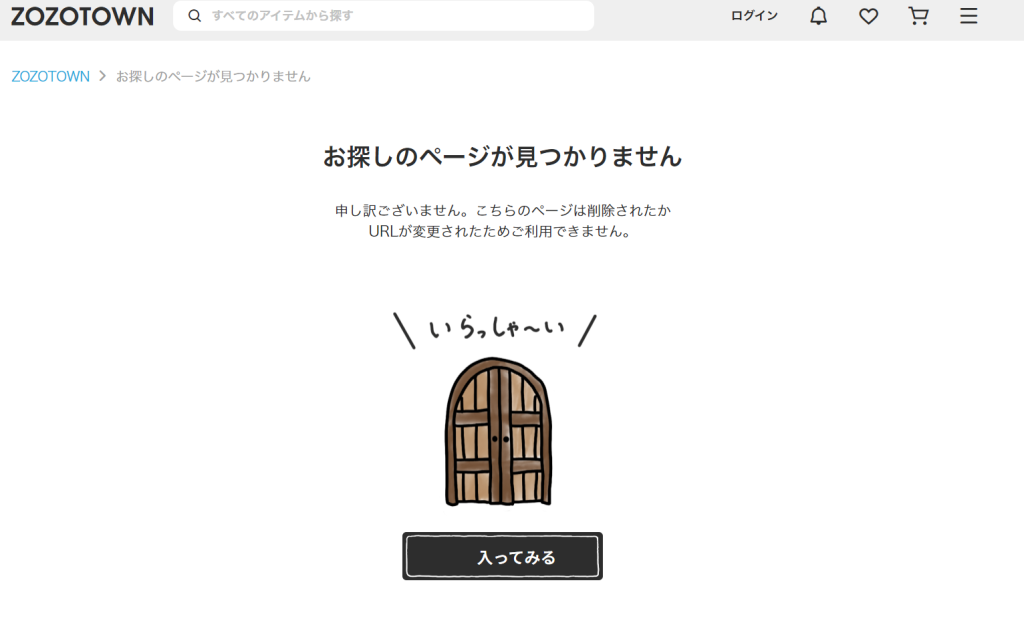Go to the ZOZOTOWN breadcrumb link

(x=50, y=76)
